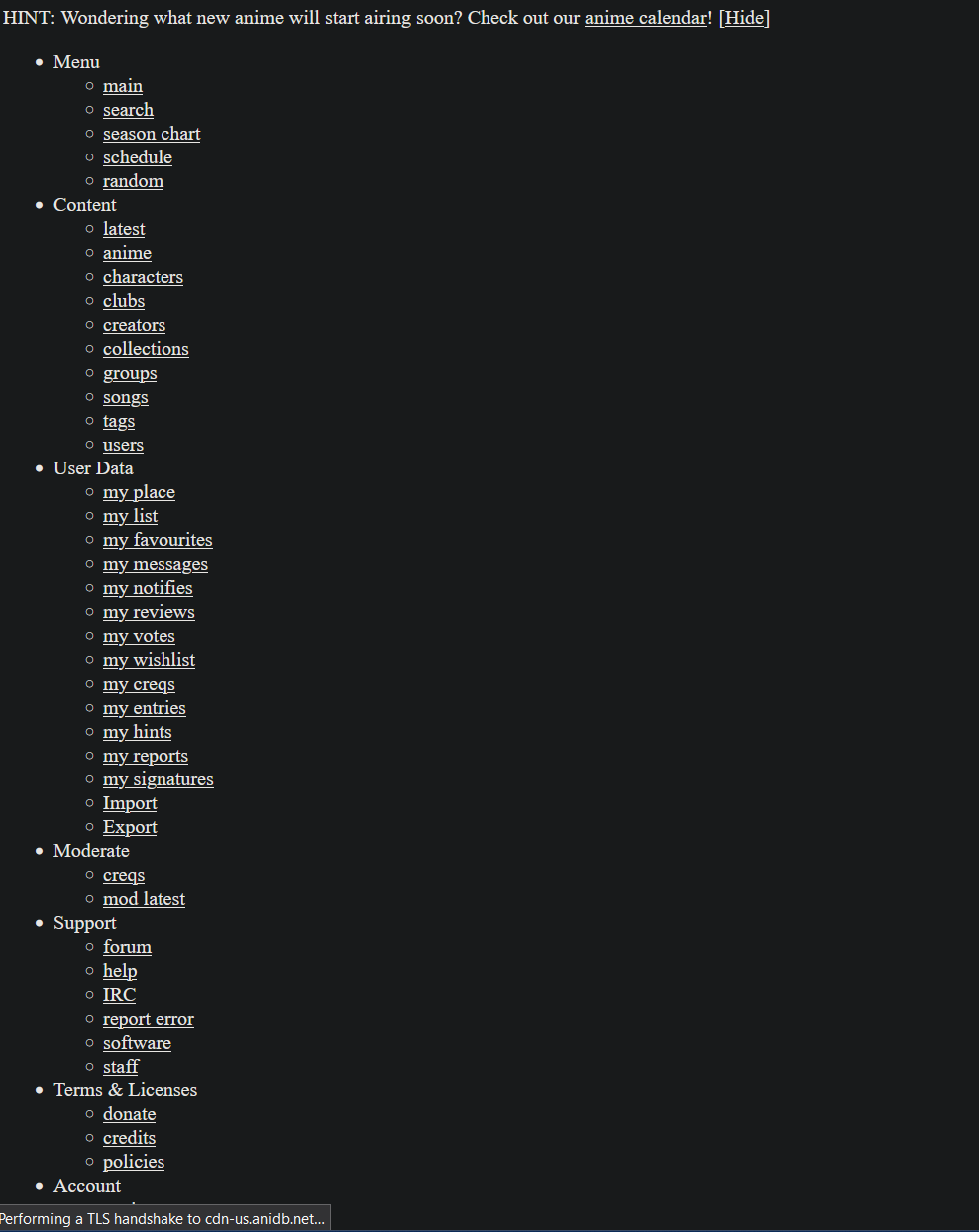Open the mod latest link
The height and width of the screenshot is (1232, 979).
[x=144, y=899]
